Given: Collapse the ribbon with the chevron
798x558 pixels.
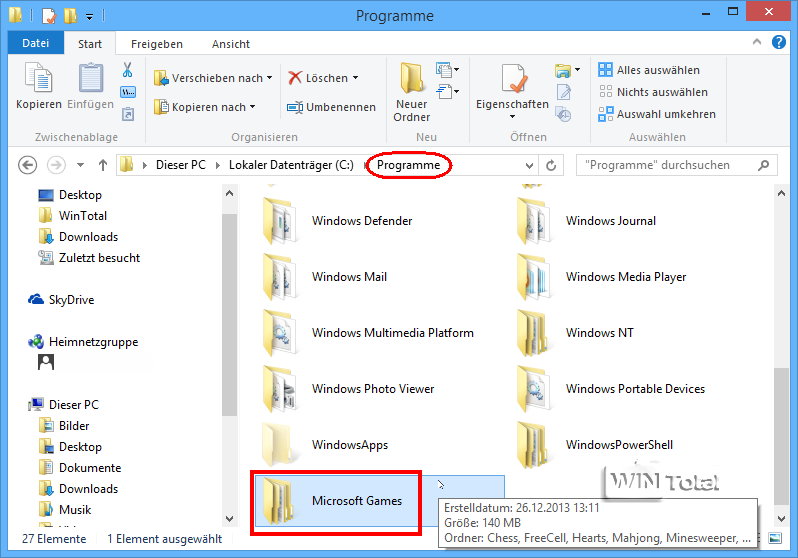Looking at the screenshot, I should pyautogui.click(x=757, y=42).
